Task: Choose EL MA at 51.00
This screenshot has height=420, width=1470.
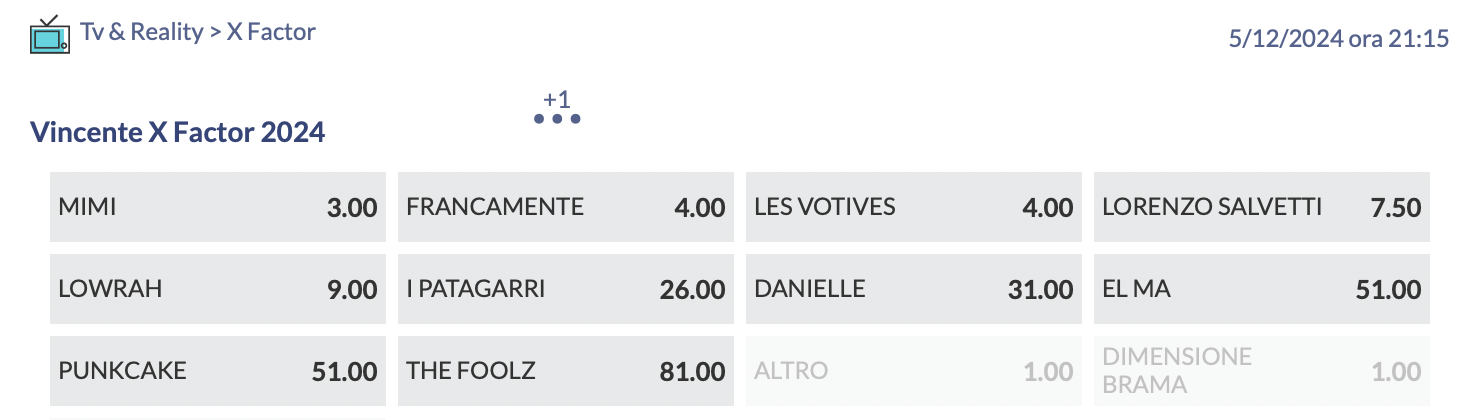Action: point(1262,289)
